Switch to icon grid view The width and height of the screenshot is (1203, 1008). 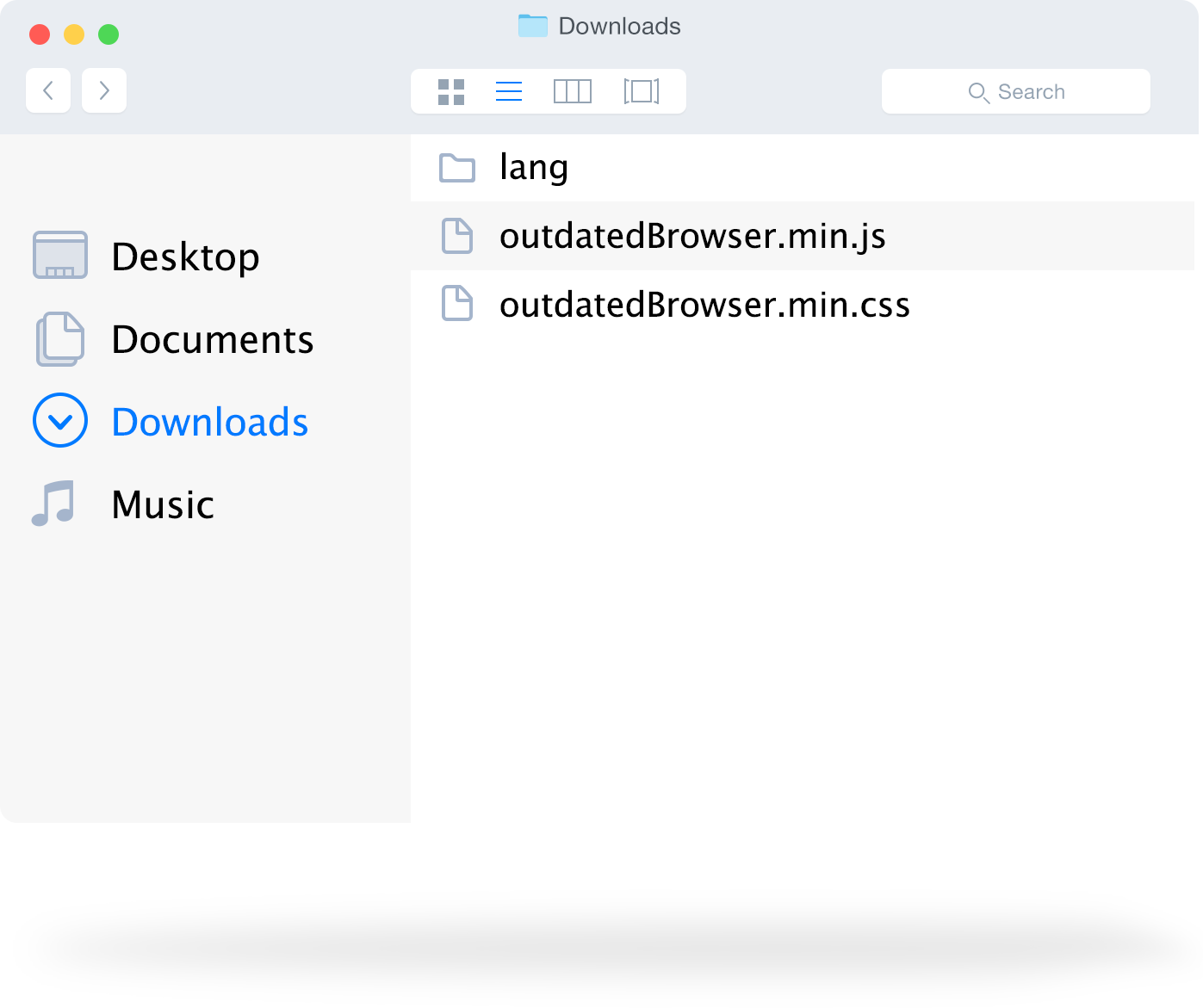point(451,91)
